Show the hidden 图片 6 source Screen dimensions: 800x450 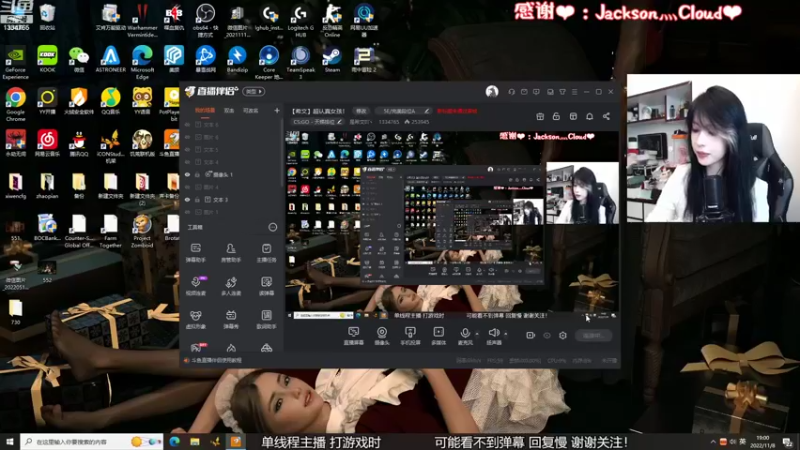(x=187, y=137)
